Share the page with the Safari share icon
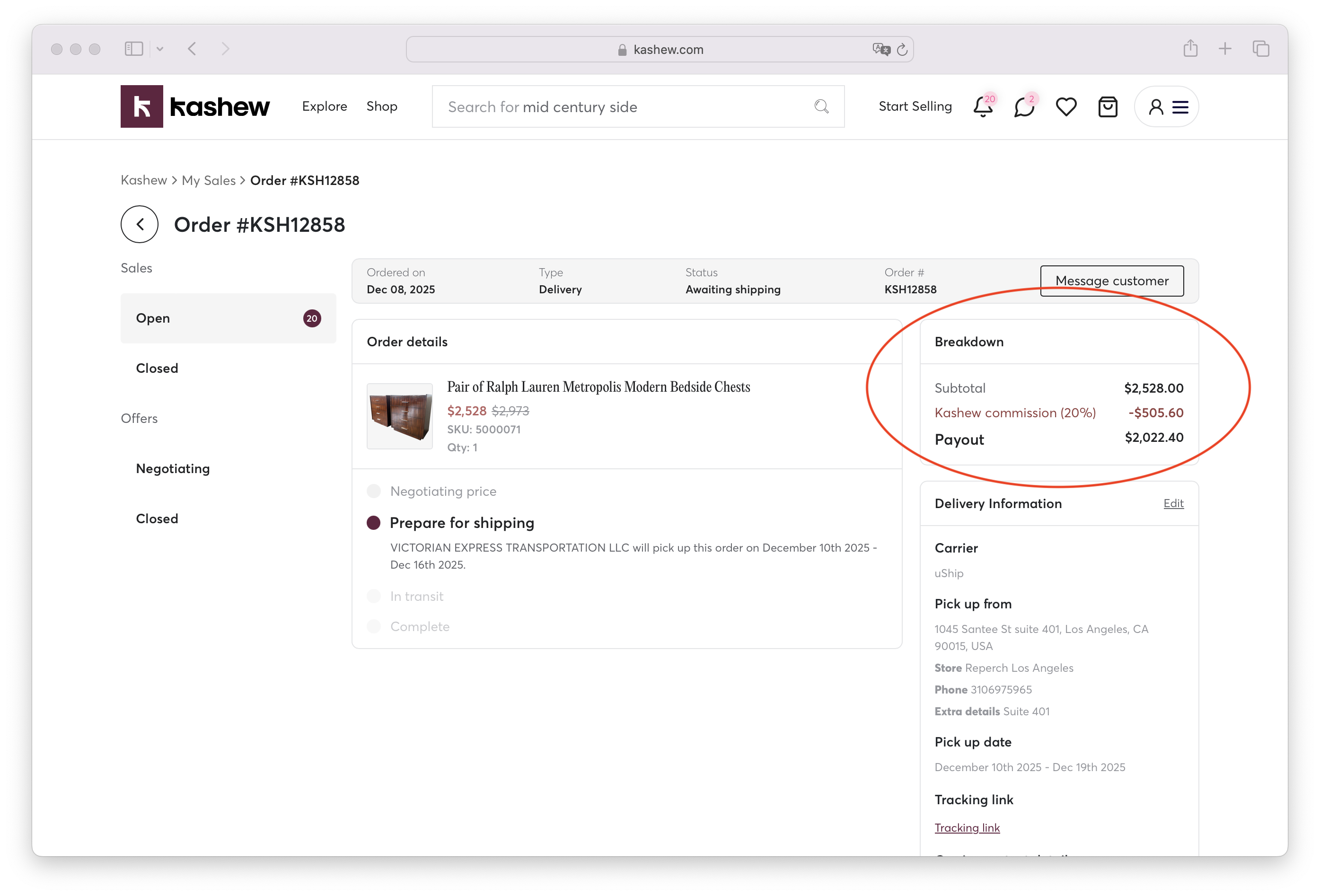Screen dimensions: 1320x896 pos(1190,49)
